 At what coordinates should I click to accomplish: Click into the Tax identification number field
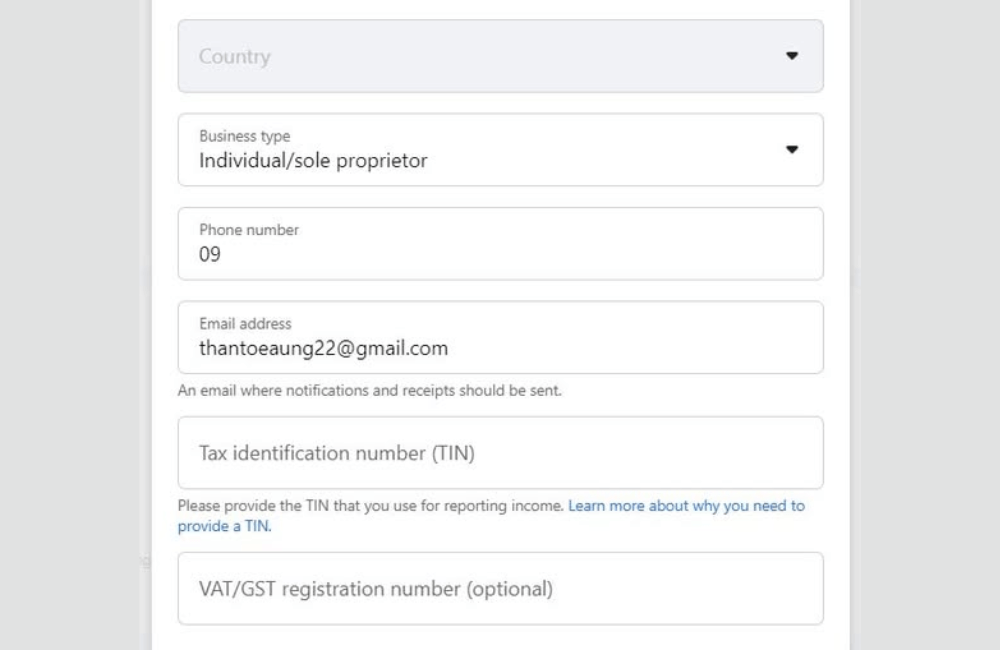pos(500,453)
